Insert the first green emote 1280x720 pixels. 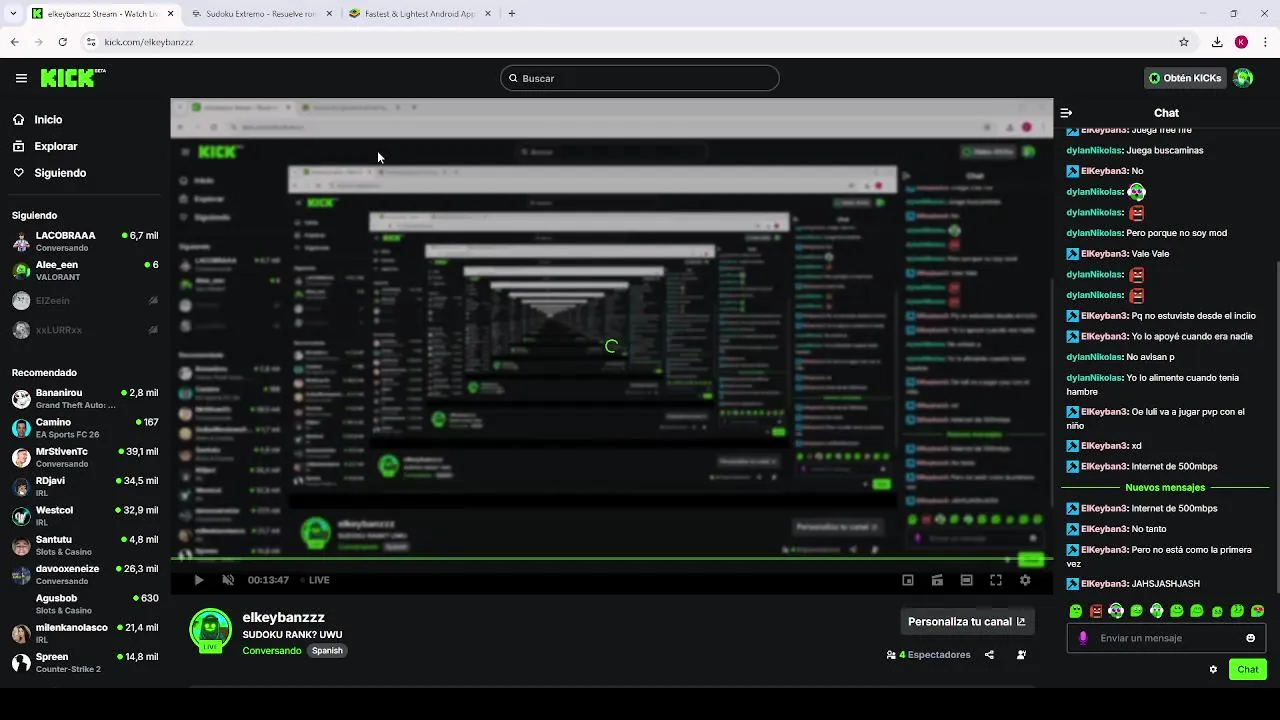[x=1076, y=611]
